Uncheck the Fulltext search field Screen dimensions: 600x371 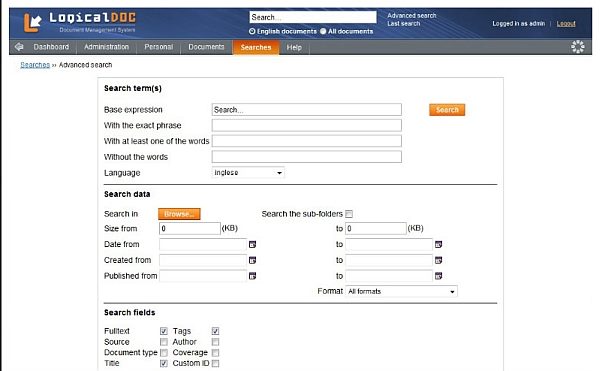click(x=164, y=331)
